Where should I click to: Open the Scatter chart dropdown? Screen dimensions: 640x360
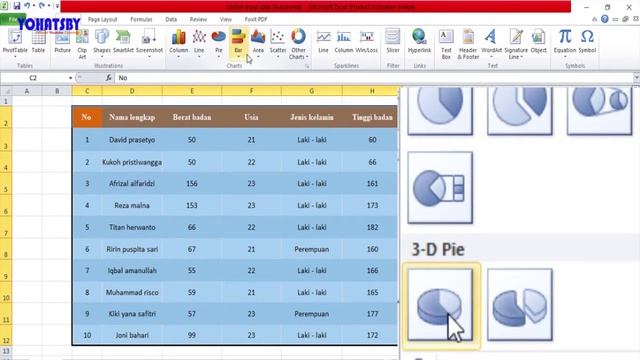[278, 43]
